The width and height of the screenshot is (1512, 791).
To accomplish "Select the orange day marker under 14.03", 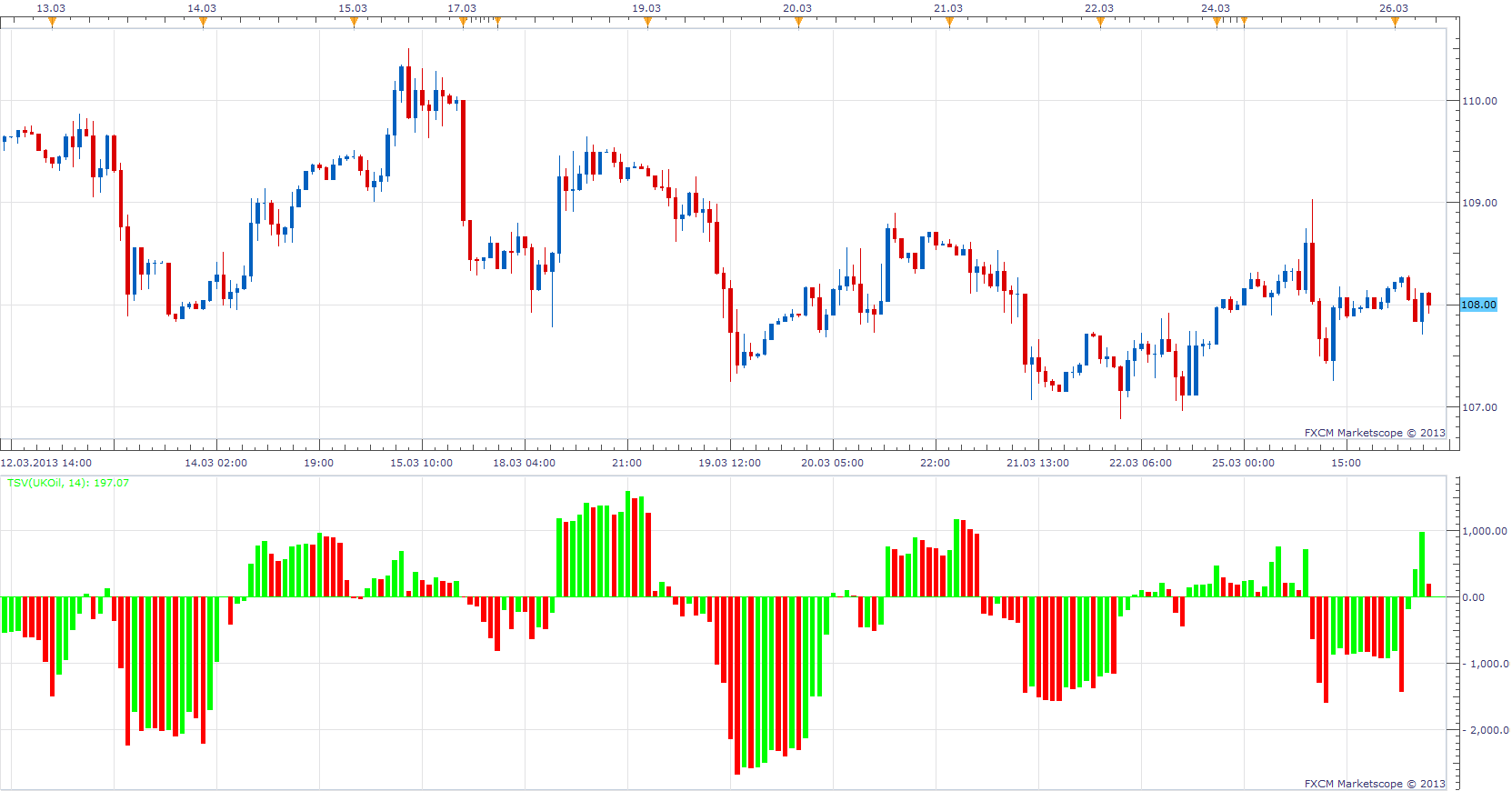I will [203, 23].
